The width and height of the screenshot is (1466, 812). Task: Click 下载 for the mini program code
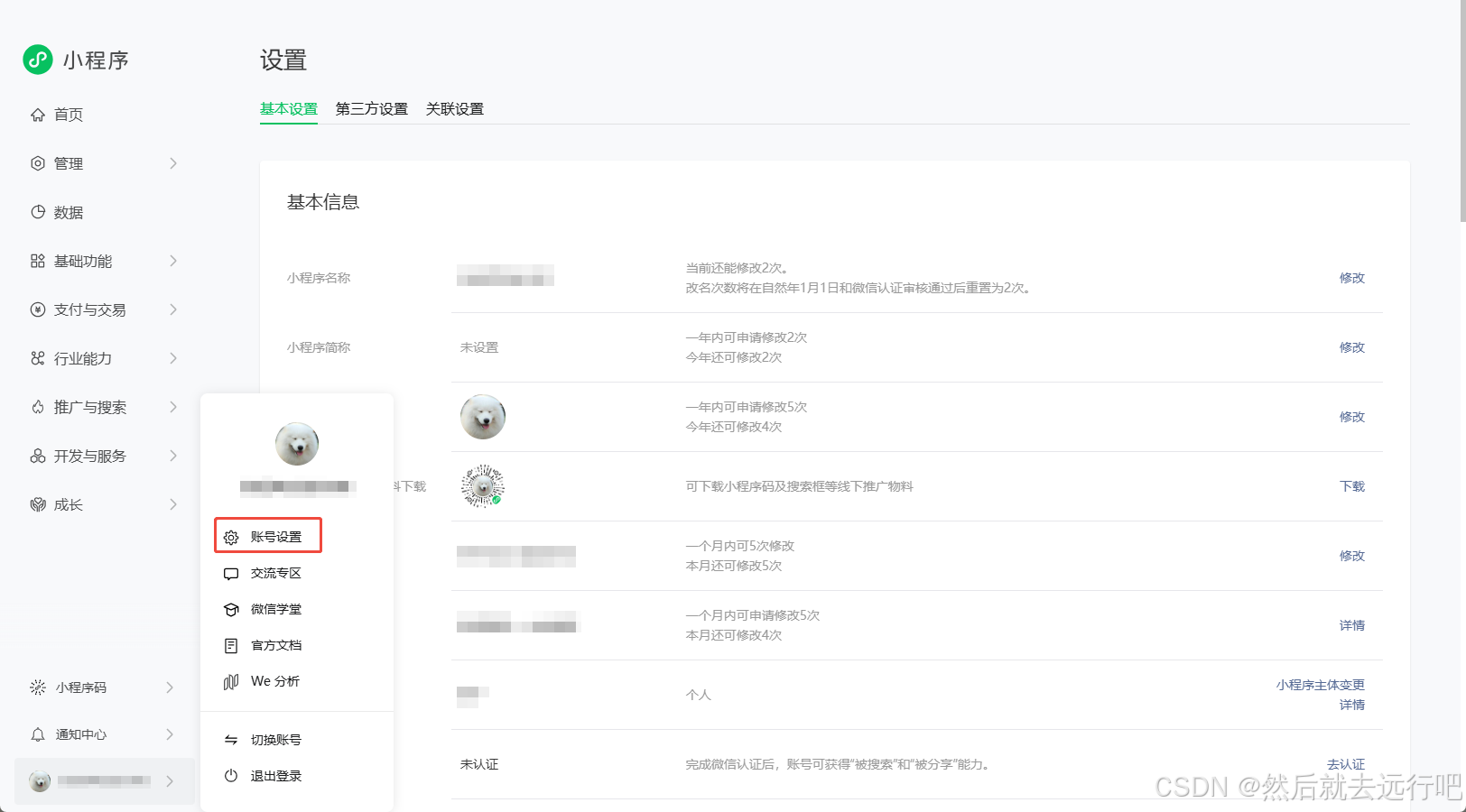1352,486
